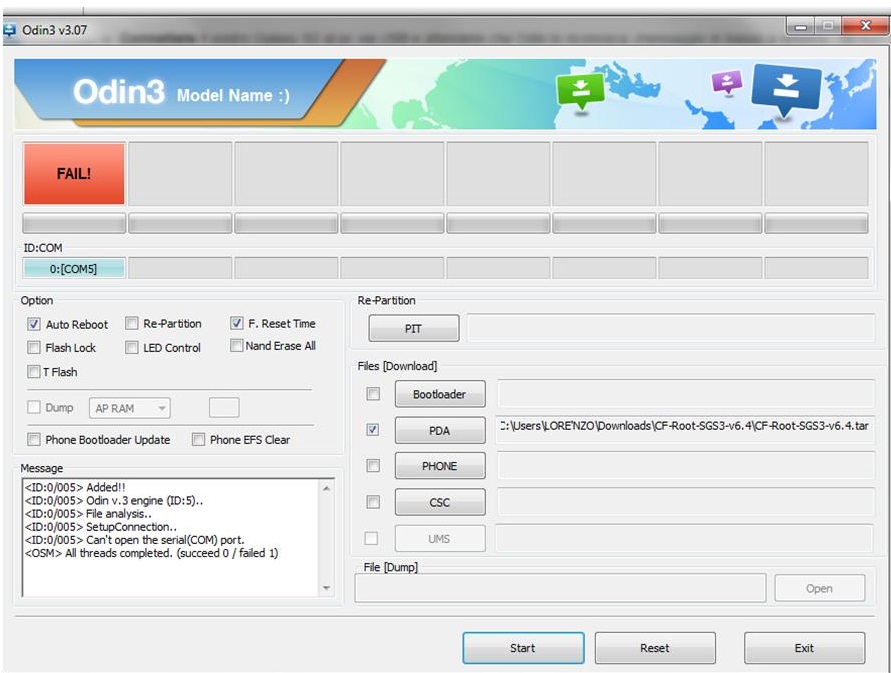891x673 pixels.
Task: Check the PHONE file checkbox
Action: point(373,466)
